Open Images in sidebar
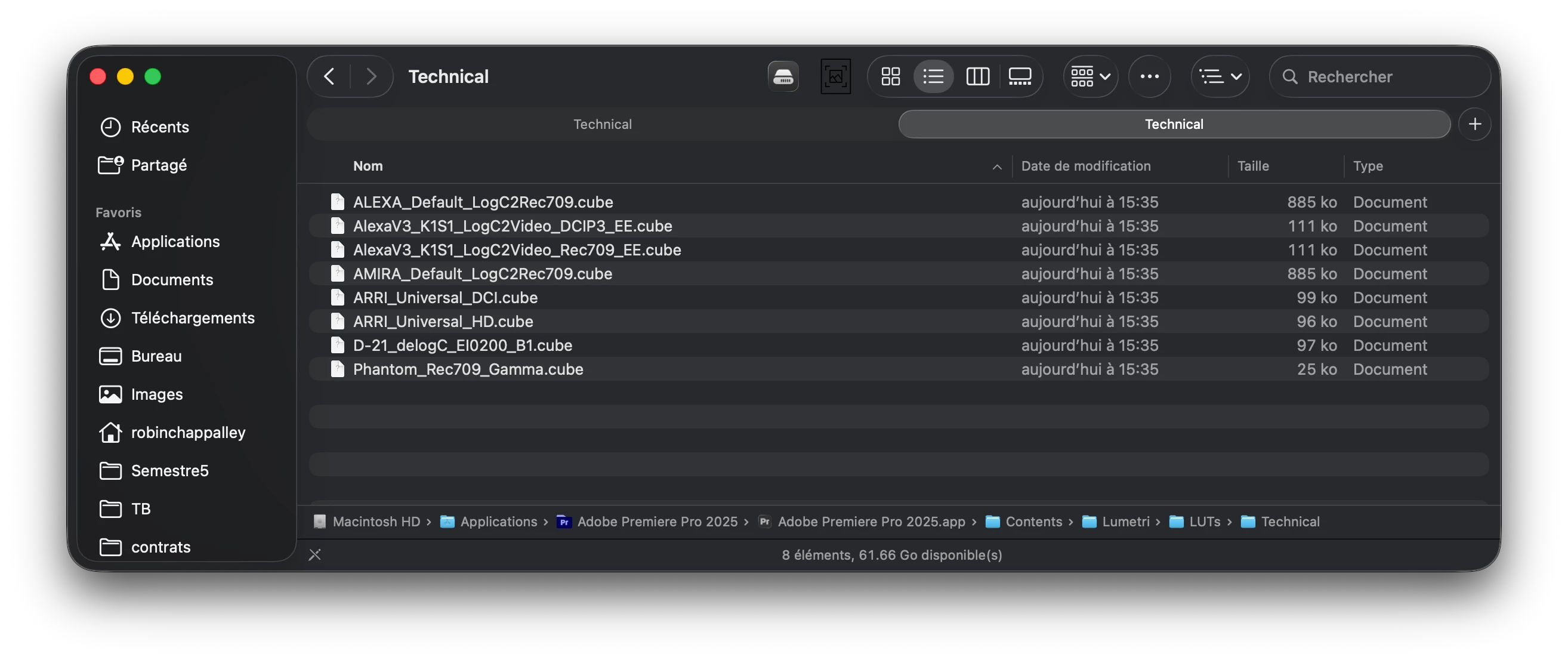1568x660 pixels. coord(186,394)
